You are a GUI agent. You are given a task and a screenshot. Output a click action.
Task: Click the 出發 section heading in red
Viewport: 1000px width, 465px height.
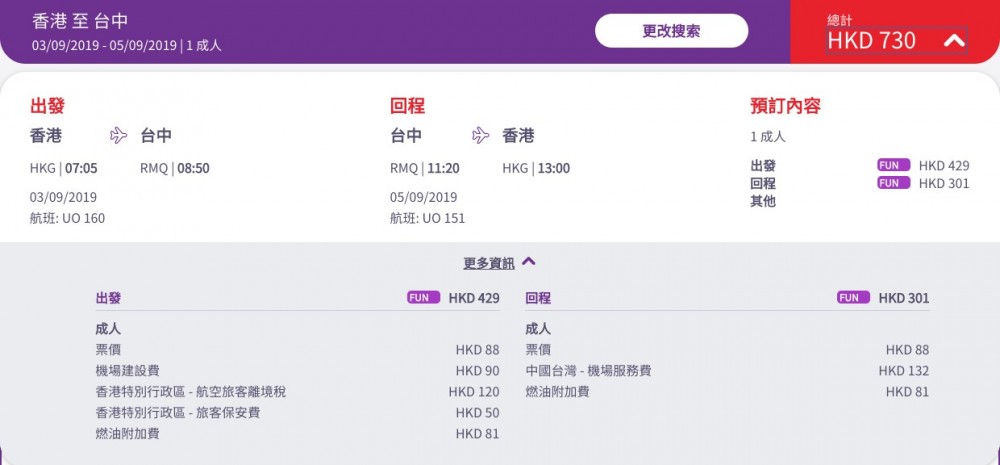[47, 106]
